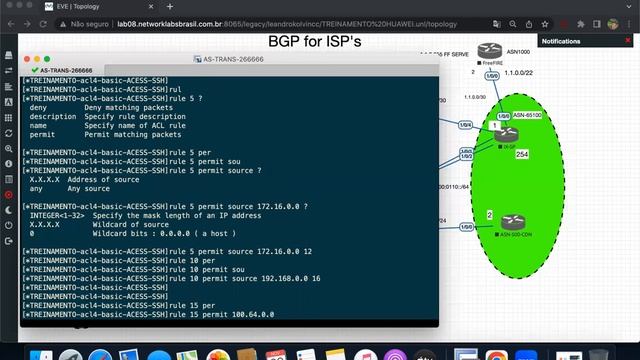Image resolution: width=640 pixels, height=360 pixels.
Task: Click the 'rule 15 permit 100.64.0.0' command line
Action: pos(149,315)
